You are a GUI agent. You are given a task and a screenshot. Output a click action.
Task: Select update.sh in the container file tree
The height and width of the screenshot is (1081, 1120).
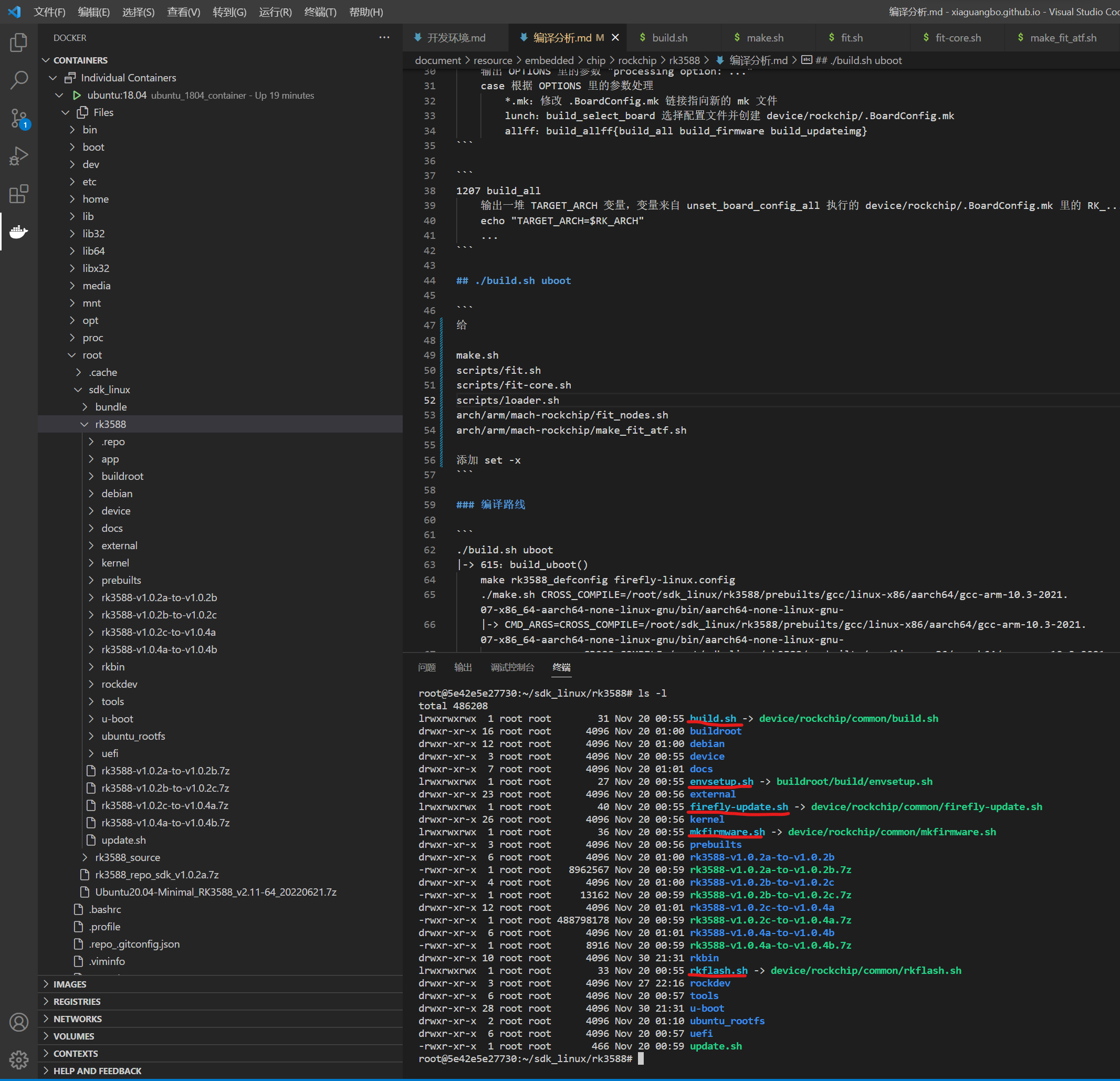(x=123, y=840)
